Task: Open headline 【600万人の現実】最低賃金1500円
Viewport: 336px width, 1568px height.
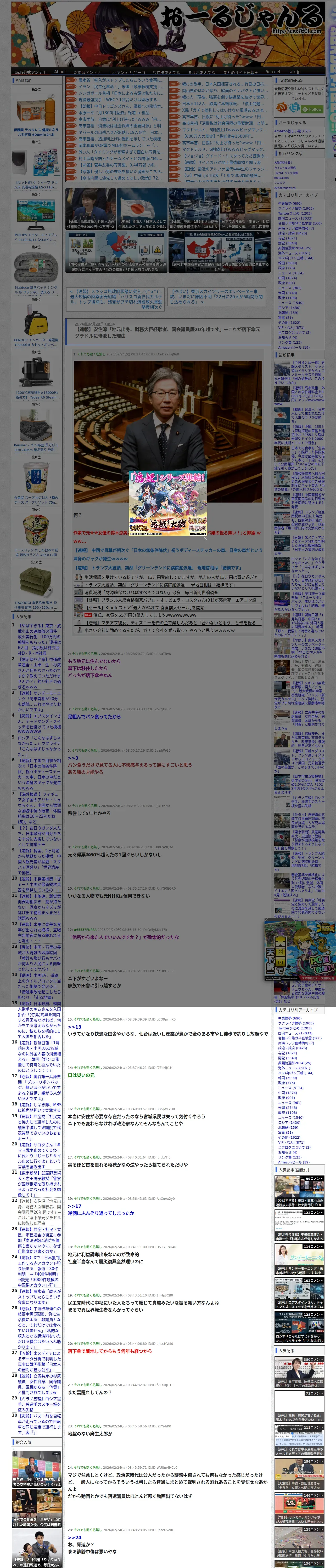Action: coord(218,136)
